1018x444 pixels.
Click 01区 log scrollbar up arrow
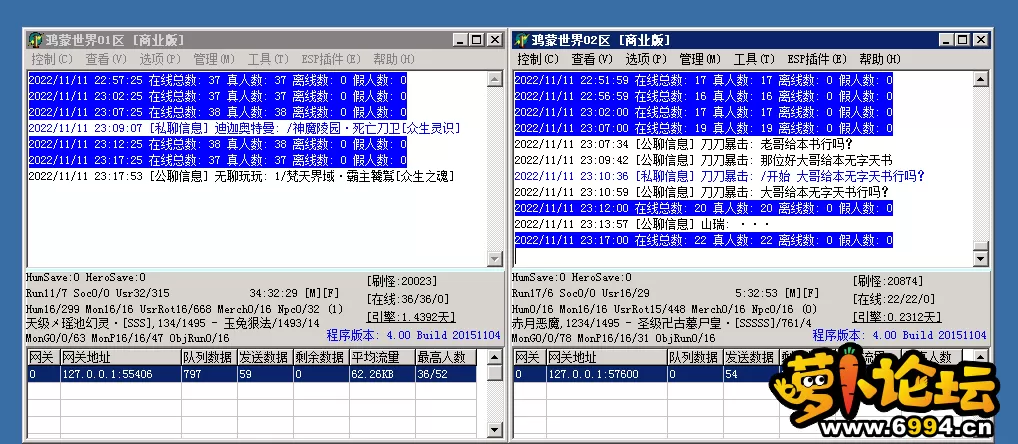point(495,80)
